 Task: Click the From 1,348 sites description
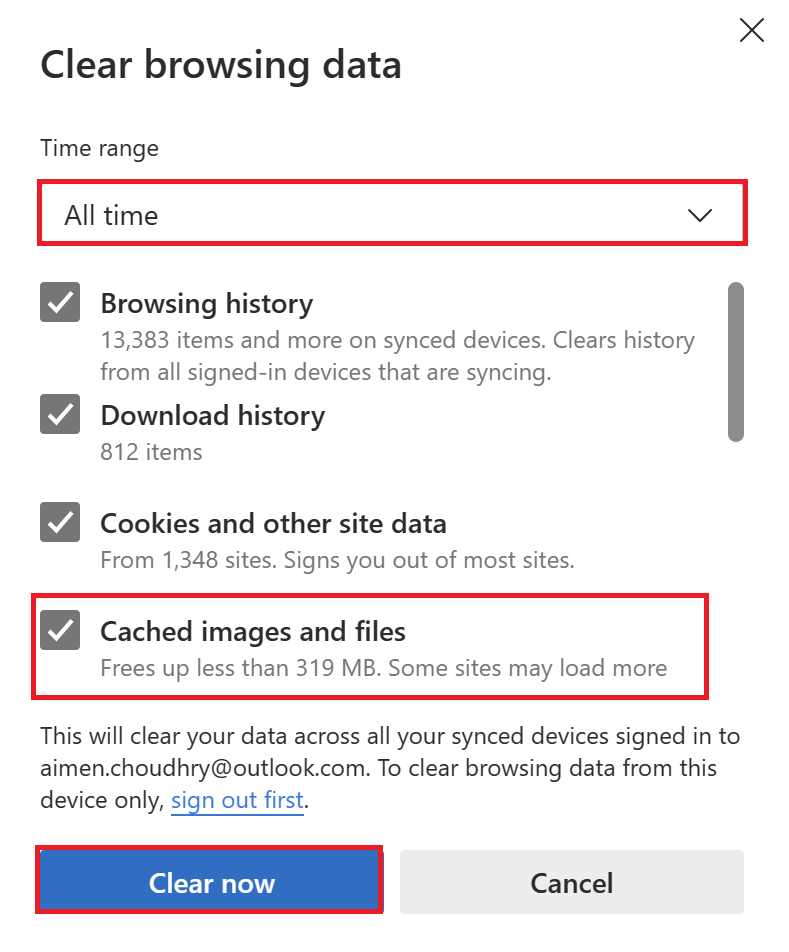[337, 560]
